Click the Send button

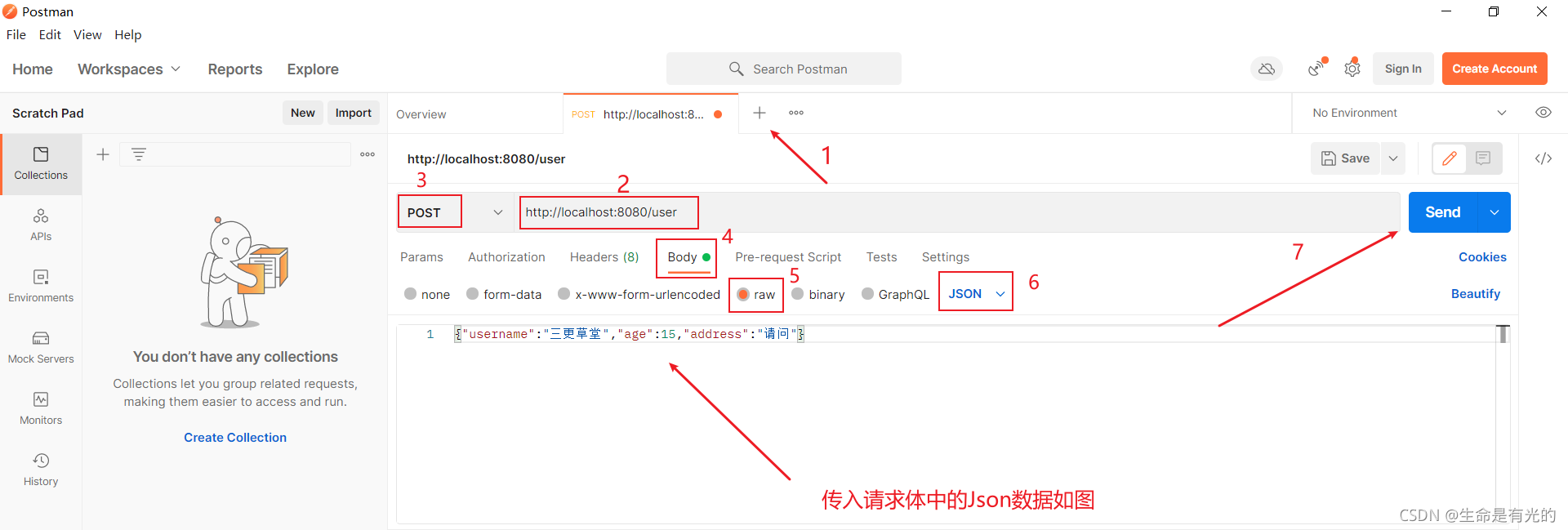1443,212
